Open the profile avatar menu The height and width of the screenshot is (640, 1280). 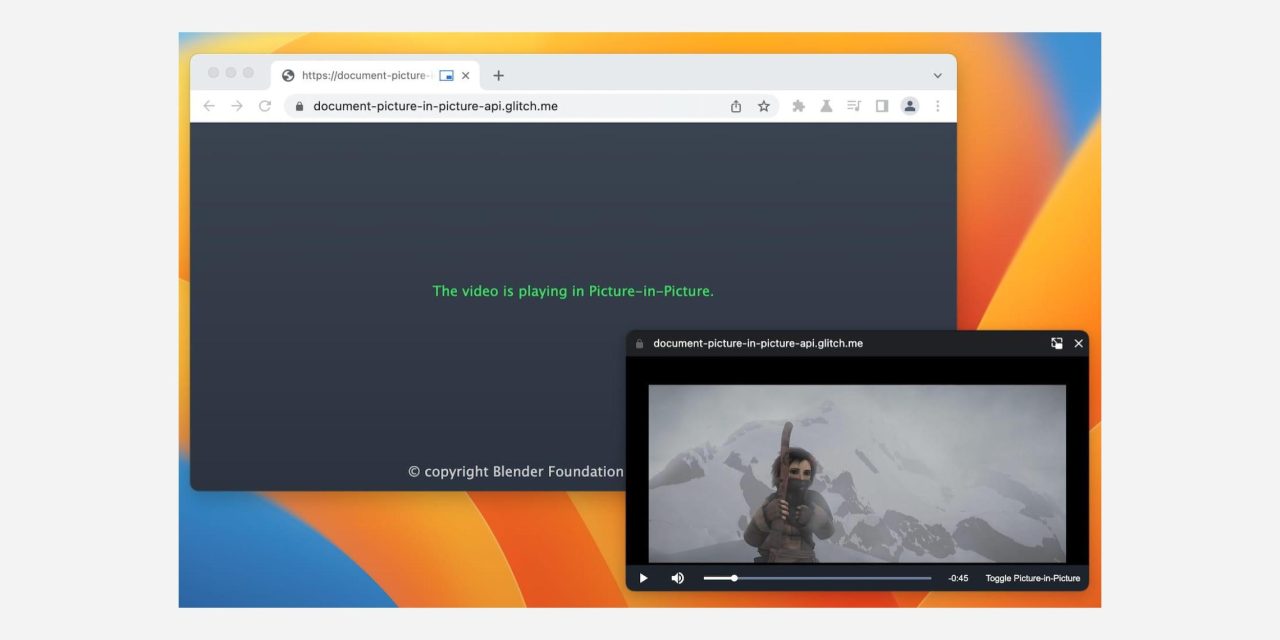[x=909, y=106]
